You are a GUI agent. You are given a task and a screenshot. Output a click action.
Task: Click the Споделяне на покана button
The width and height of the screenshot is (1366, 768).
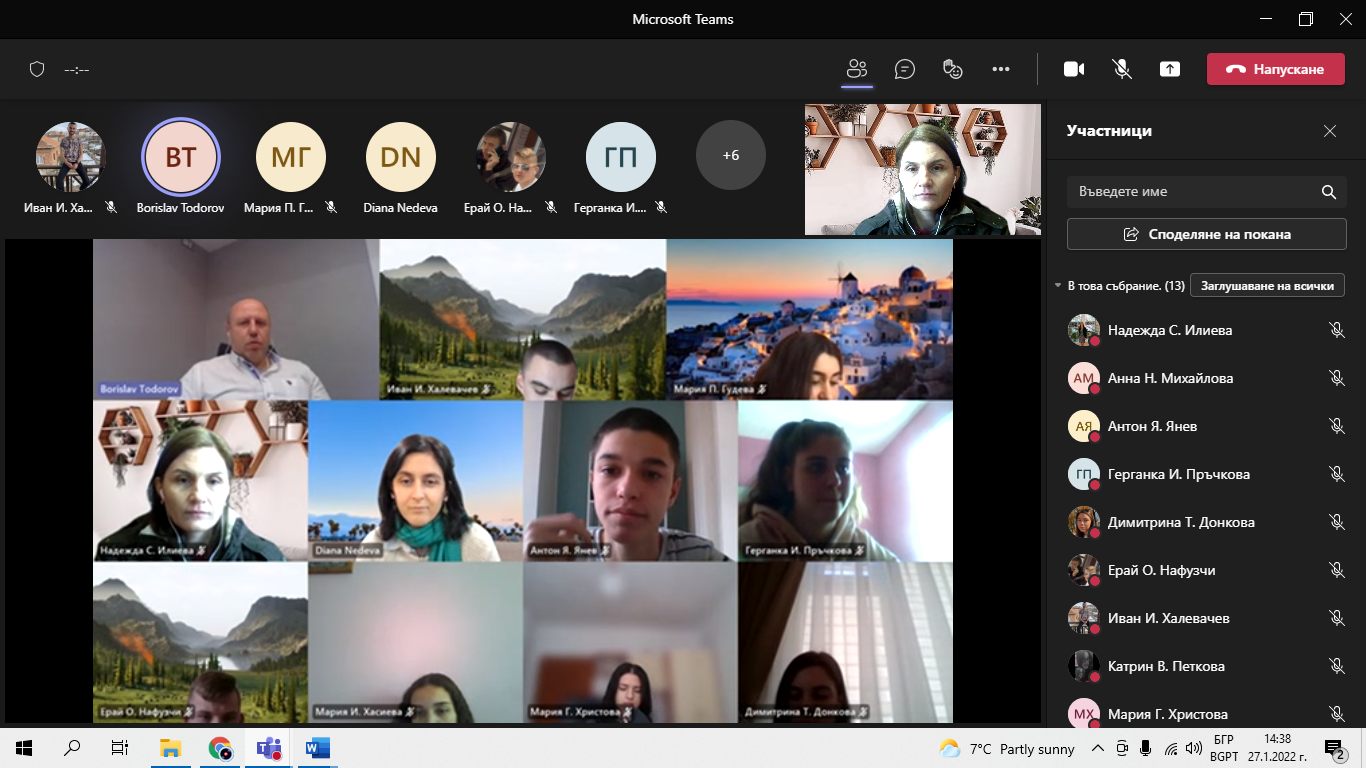[1206, 234]
